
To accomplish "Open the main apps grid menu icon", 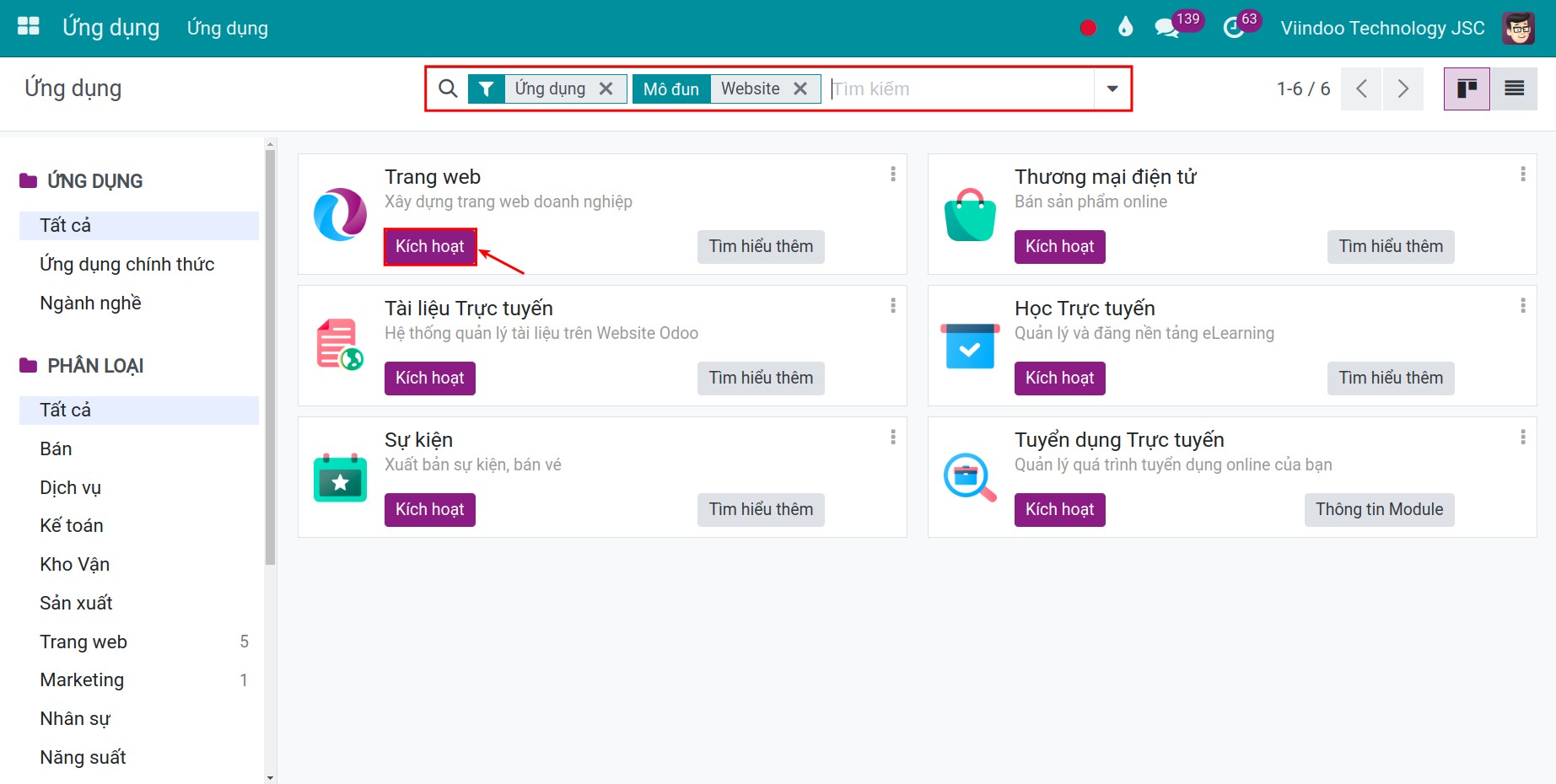I will (x=29, y=27).
